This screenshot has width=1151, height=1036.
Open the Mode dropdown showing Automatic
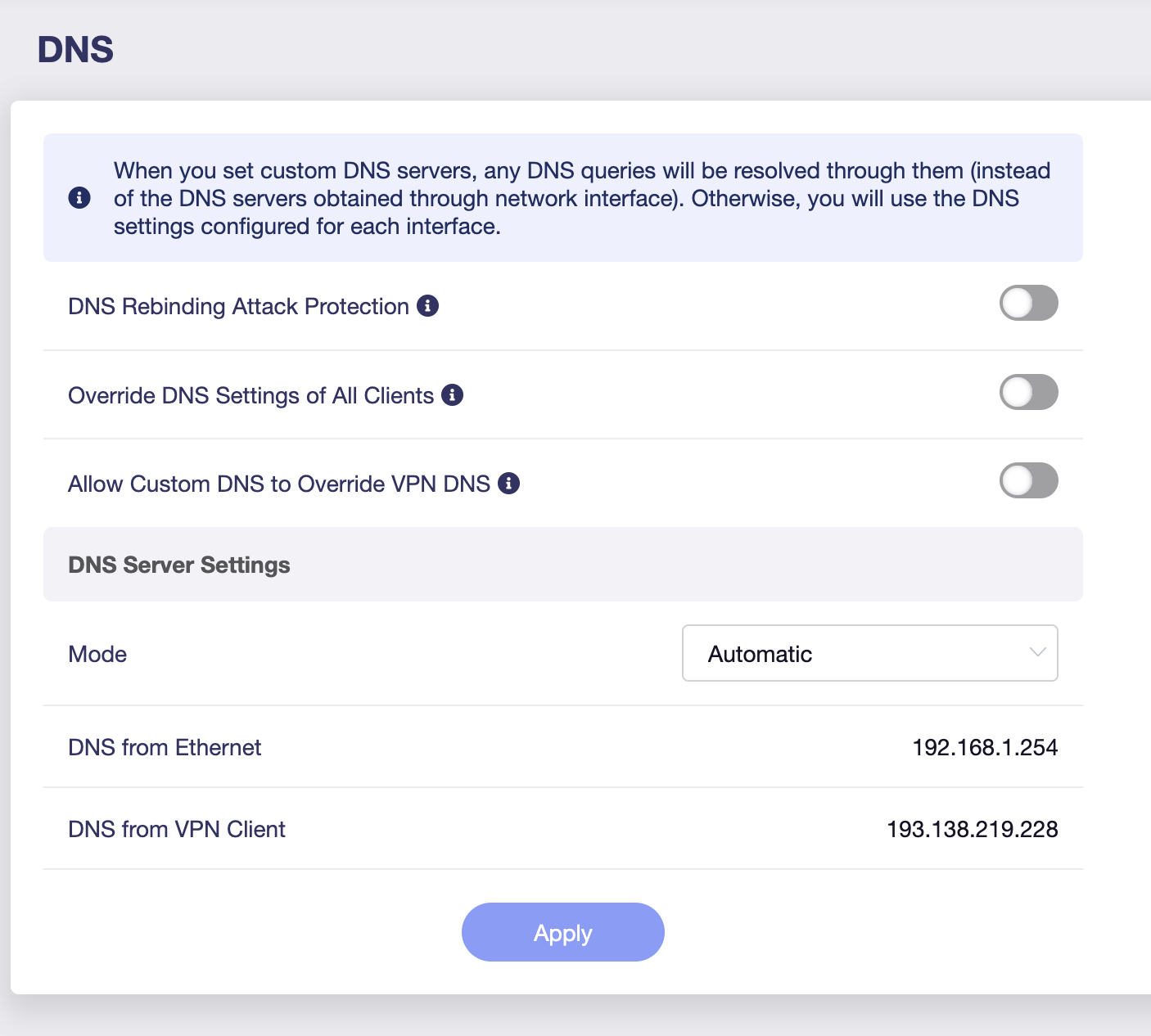(869, 653)
